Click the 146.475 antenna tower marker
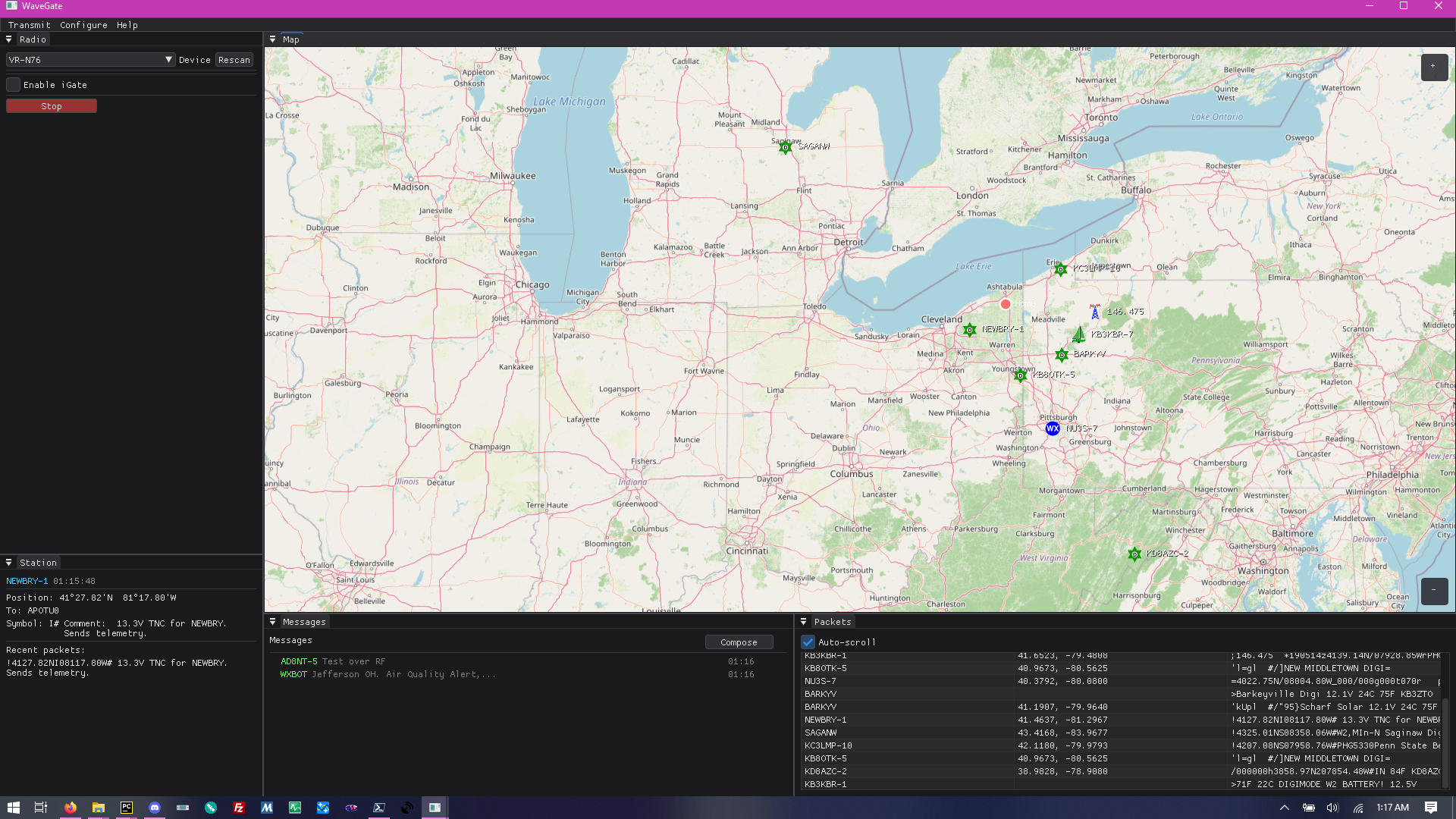The height and width of the screenshot is (819, 1456). (x=1095, y=312)
